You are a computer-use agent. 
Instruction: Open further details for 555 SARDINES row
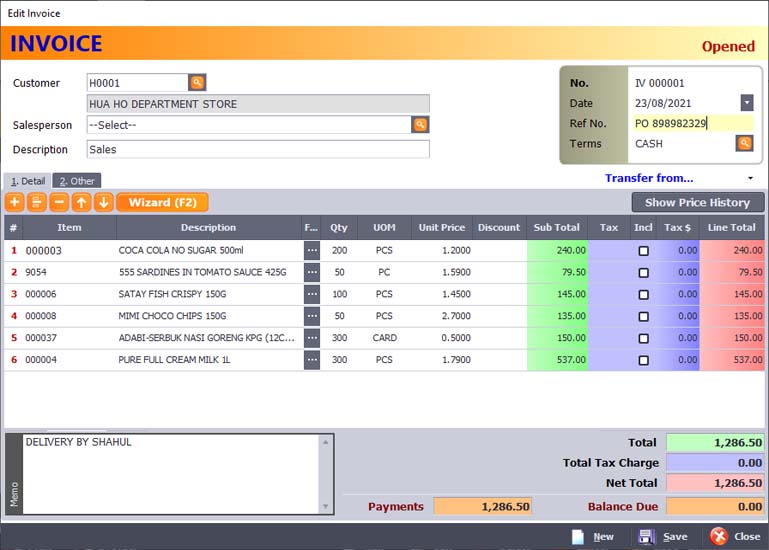(312, 272)
